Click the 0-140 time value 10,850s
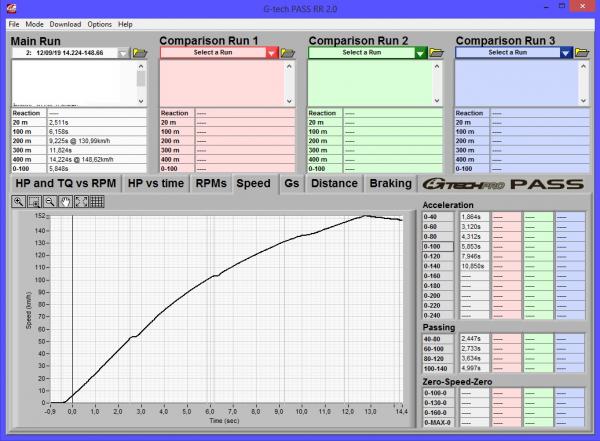 pyautogui.click(x=474, y=266)
